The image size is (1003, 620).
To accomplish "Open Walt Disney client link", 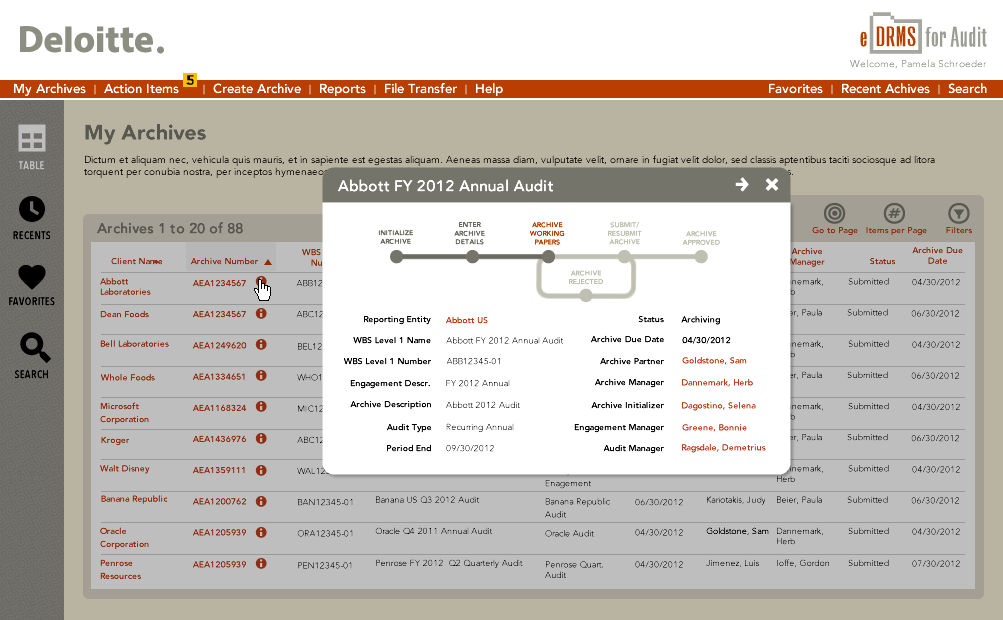I will (x=125, y=468).
